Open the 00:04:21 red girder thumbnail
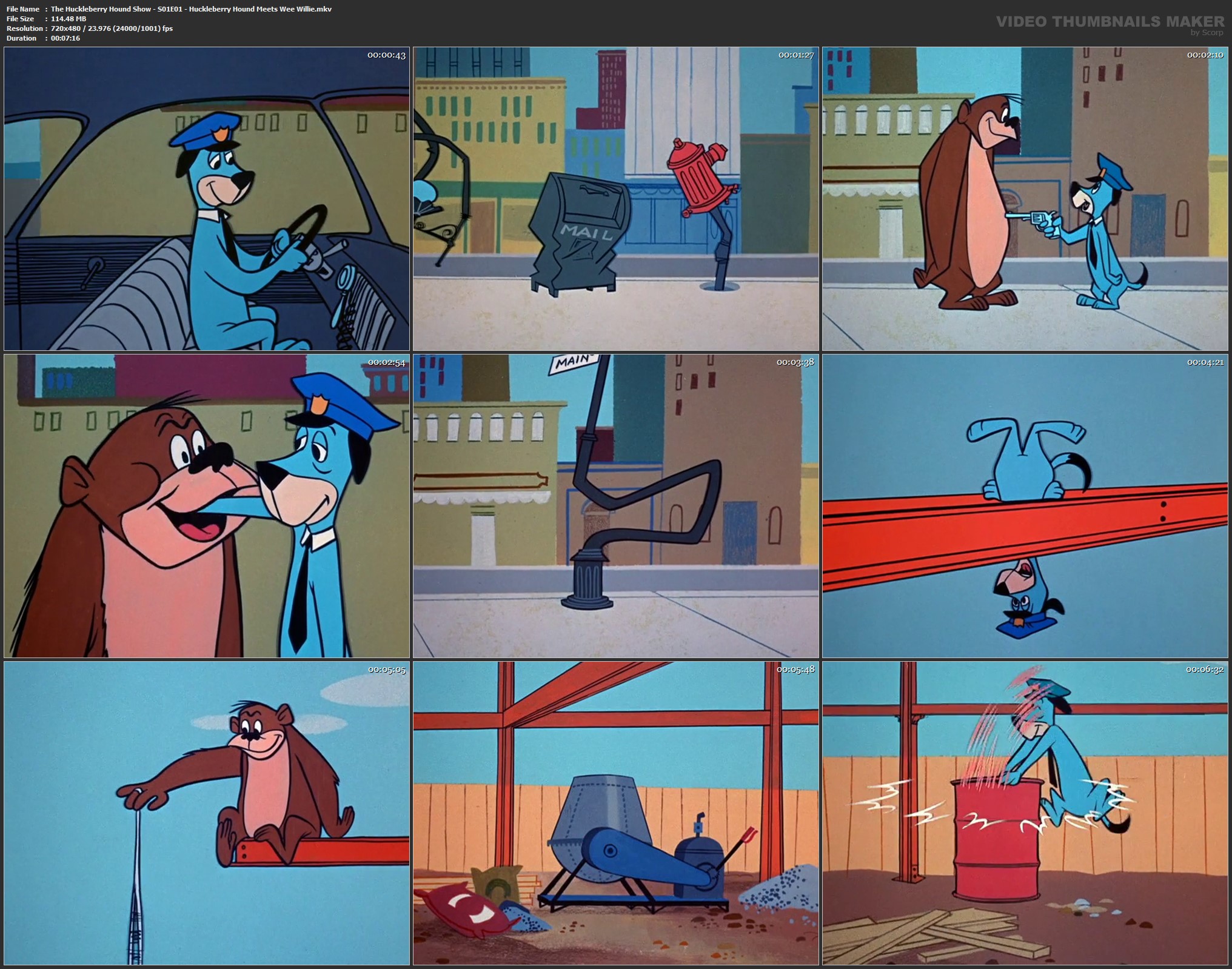 (1025, 506)
